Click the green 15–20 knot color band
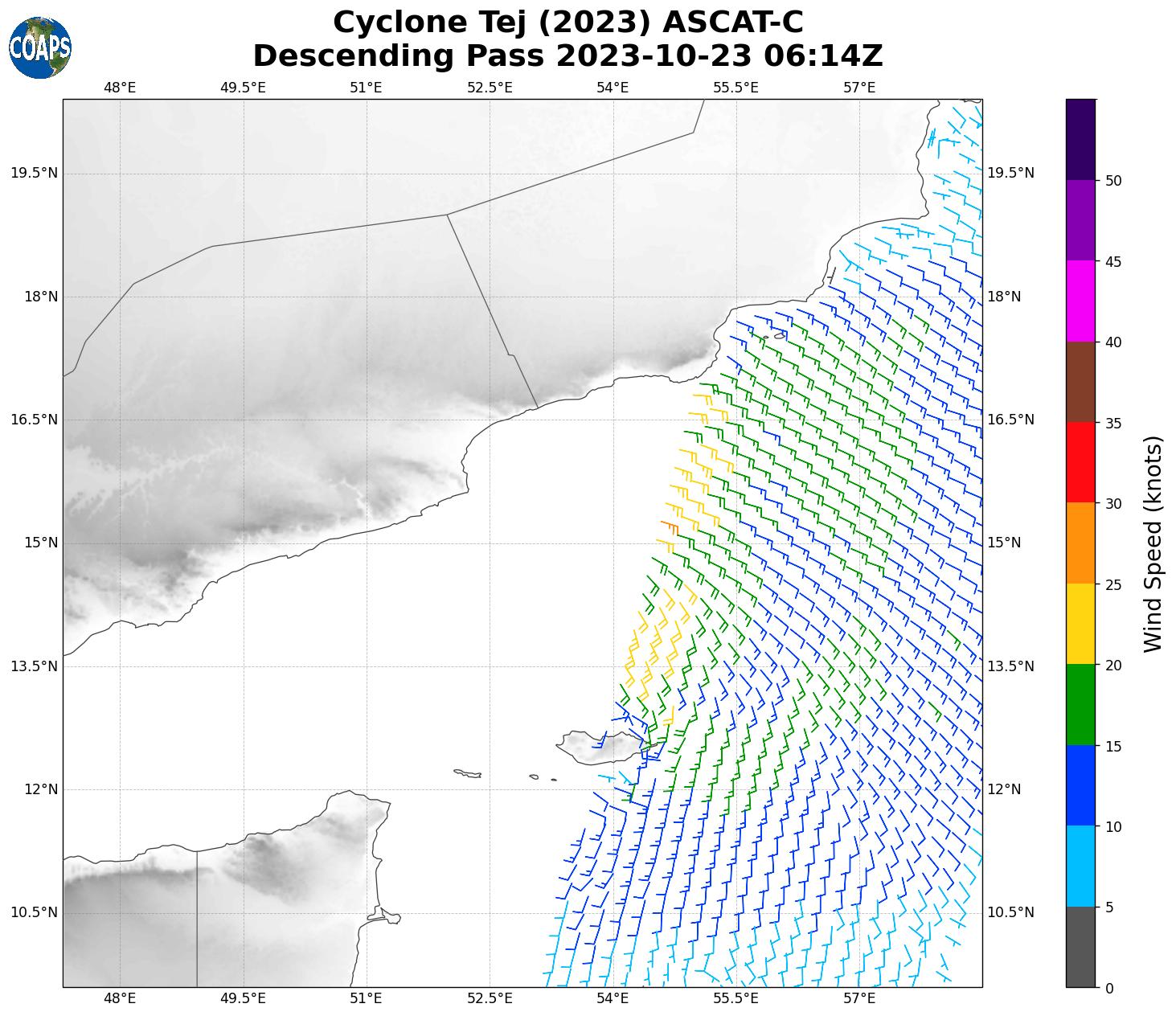 pos(1080,705)
